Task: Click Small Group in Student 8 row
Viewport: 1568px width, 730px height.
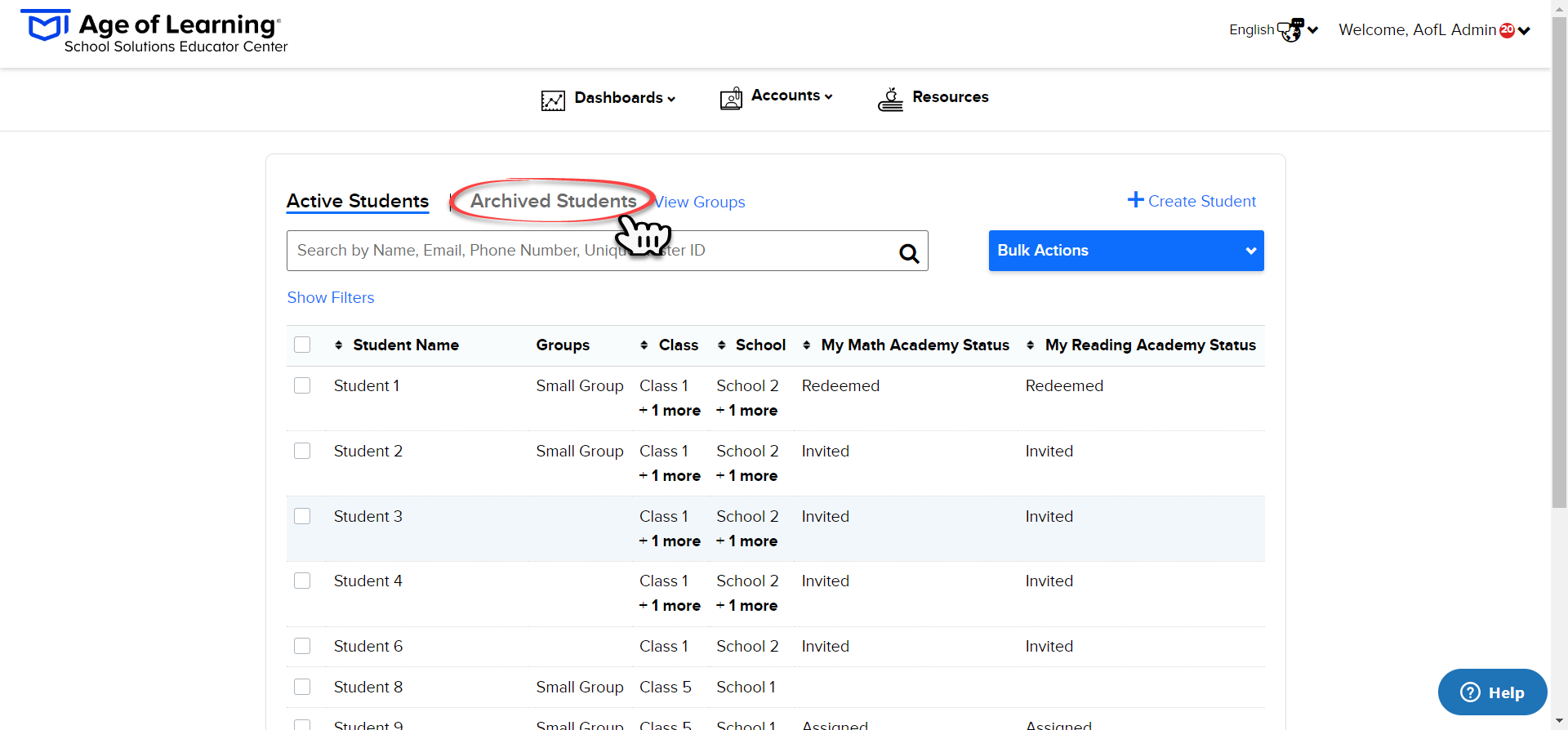Action: (580, 687)
